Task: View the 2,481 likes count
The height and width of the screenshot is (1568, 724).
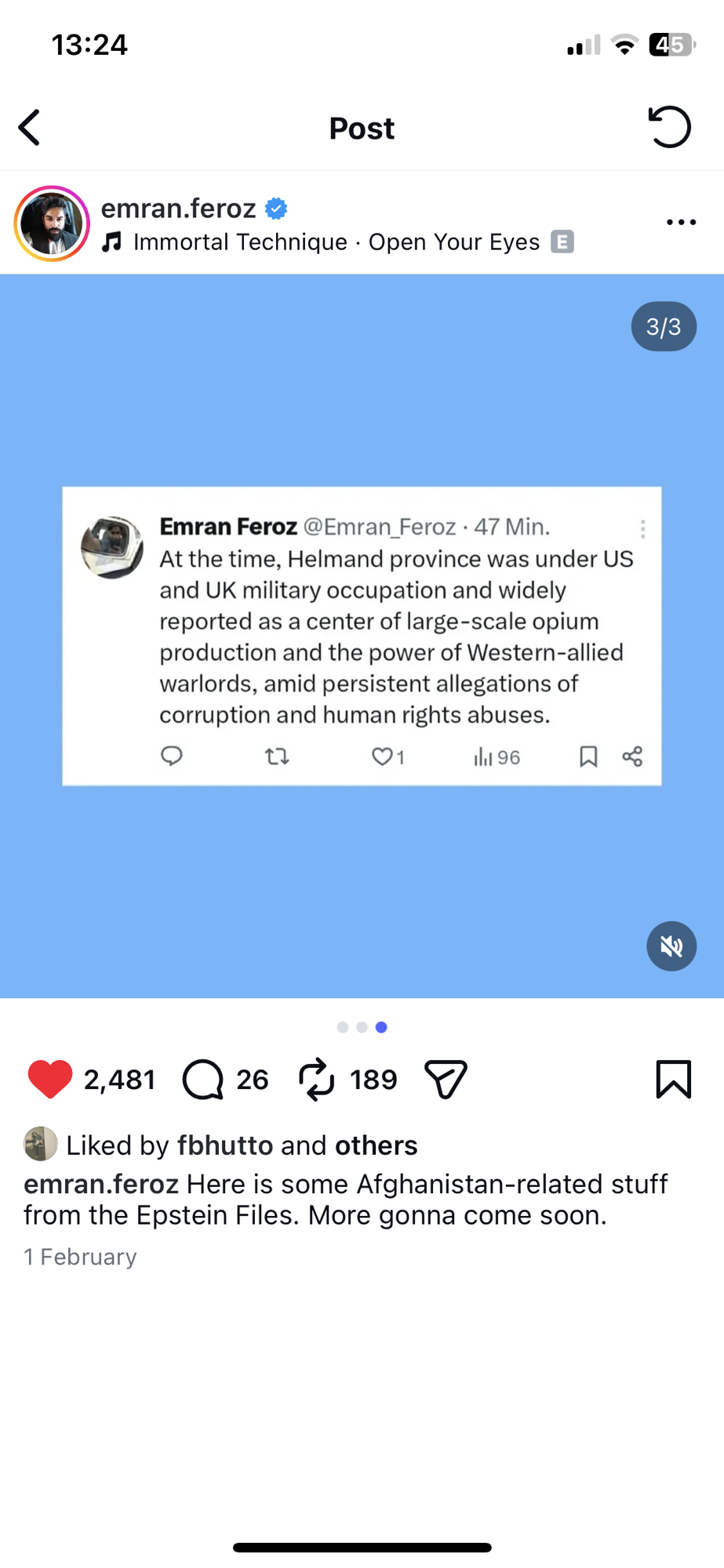Action: [x=119, y=1080]
